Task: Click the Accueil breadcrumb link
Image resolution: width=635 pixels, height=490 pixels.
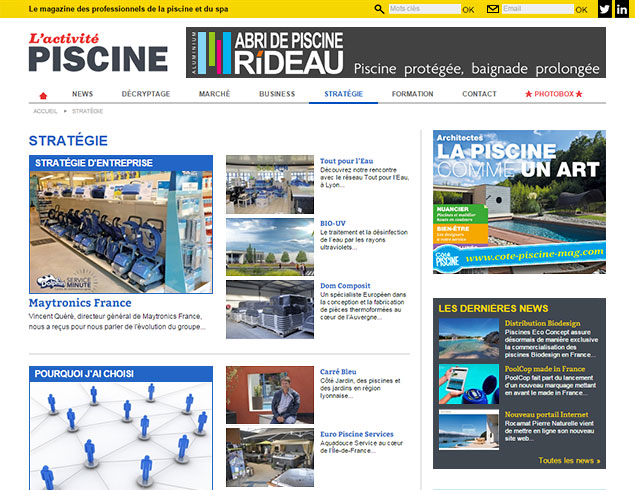Action: pos(45,111)
